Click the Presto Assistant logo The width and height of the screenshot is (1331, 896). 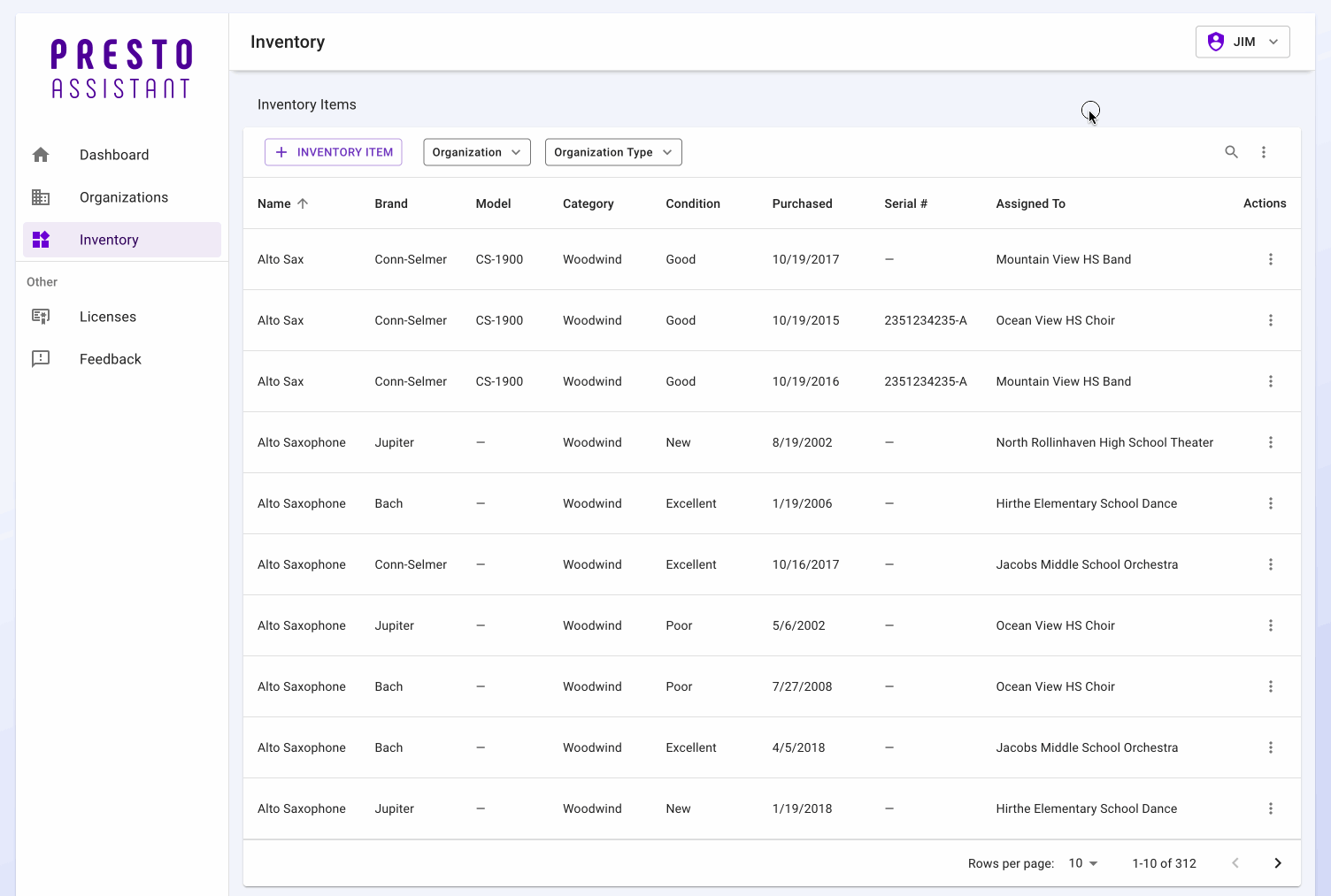(121, 69)
